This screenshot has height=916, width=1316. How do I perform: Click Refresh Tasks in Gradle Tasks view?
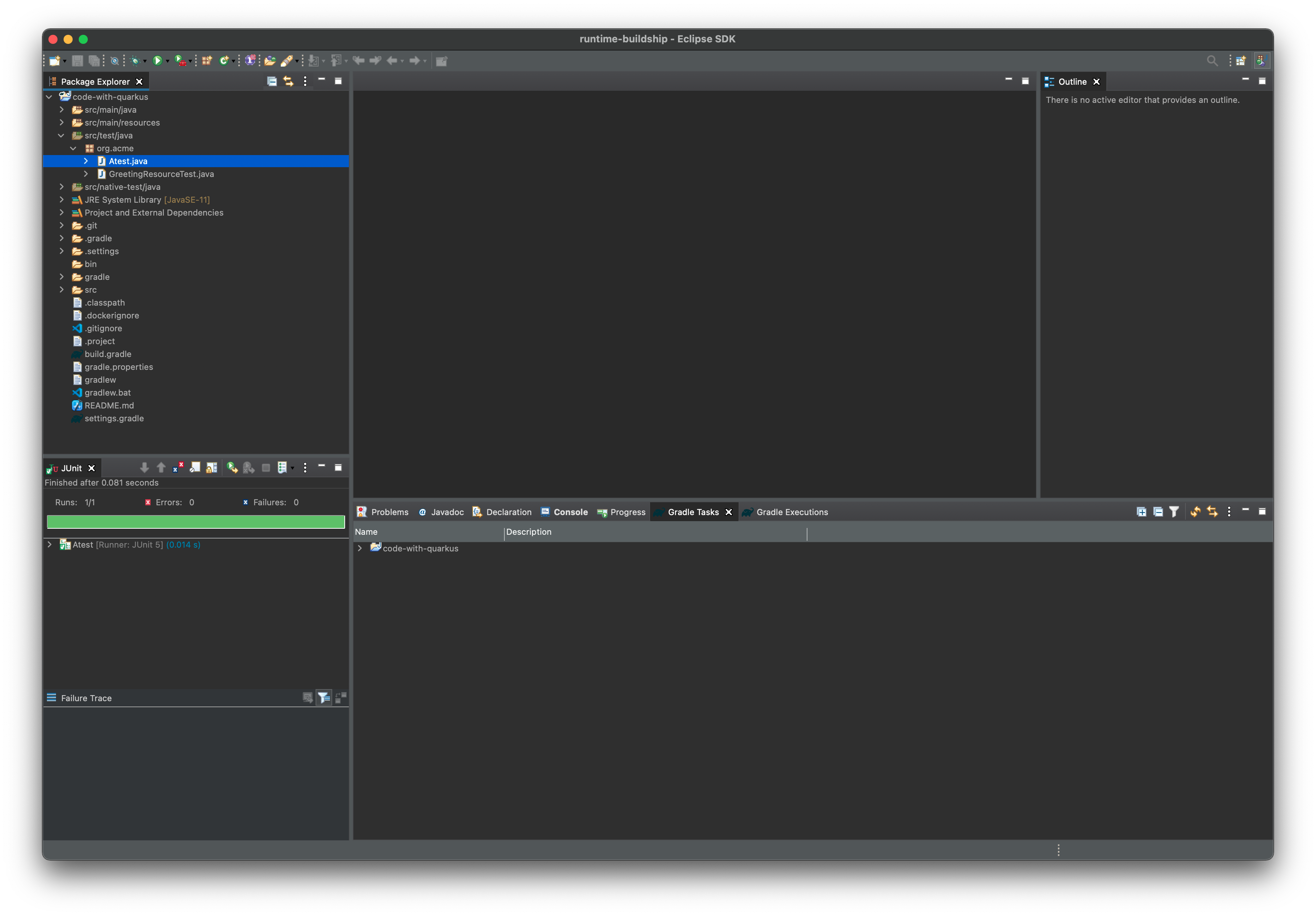[x=1195, y=512]
